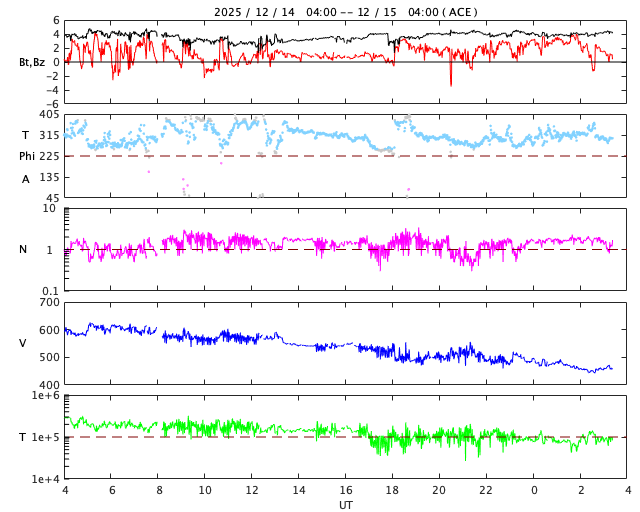
Task: Click the V velocity axis label
Action: tap(23, 343)
